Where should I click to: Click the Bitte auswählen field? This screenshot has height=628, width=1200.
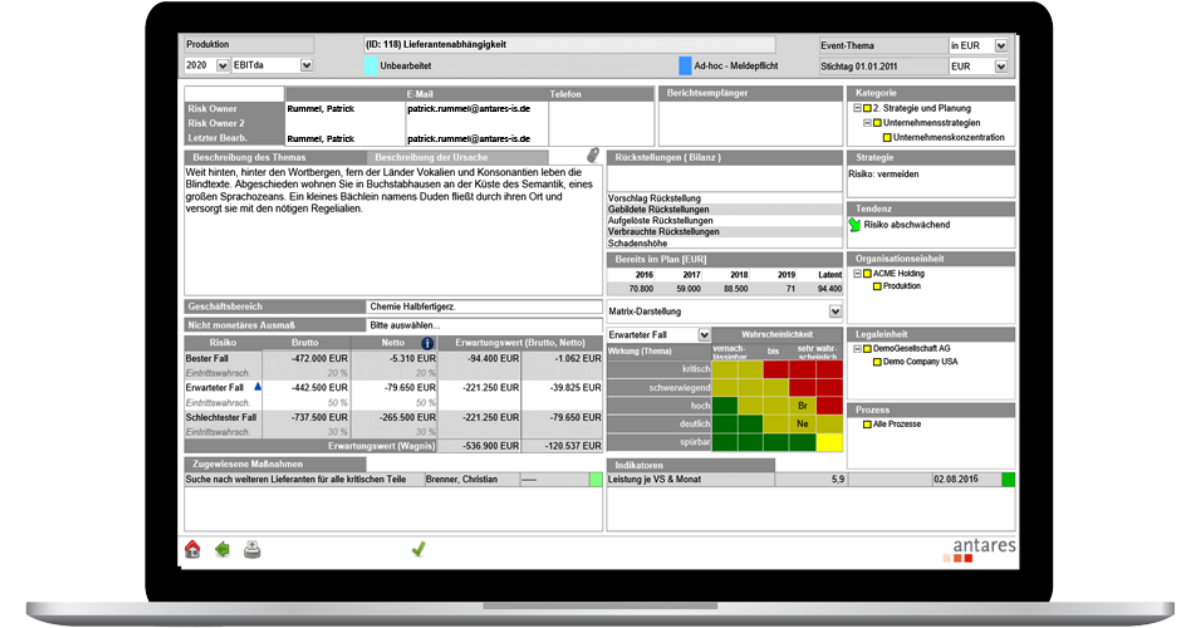coord(484,325)
